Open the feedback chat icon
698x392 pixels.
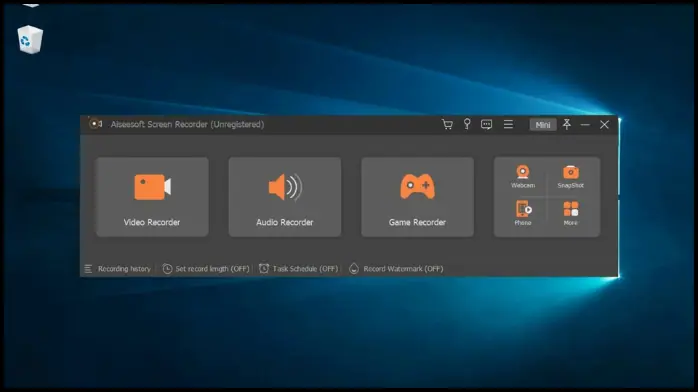coord(487,125)
